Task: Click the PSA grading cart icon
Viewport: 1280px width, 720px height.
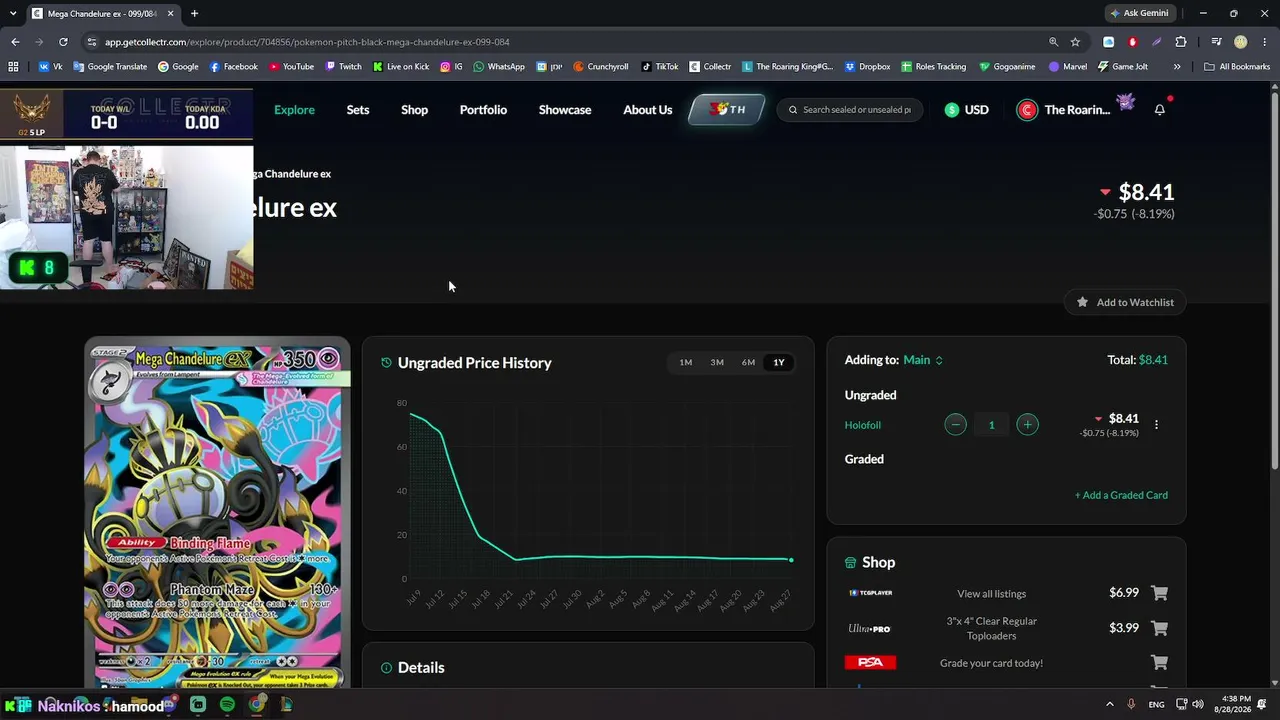Action: click(x=1159, y=662)
